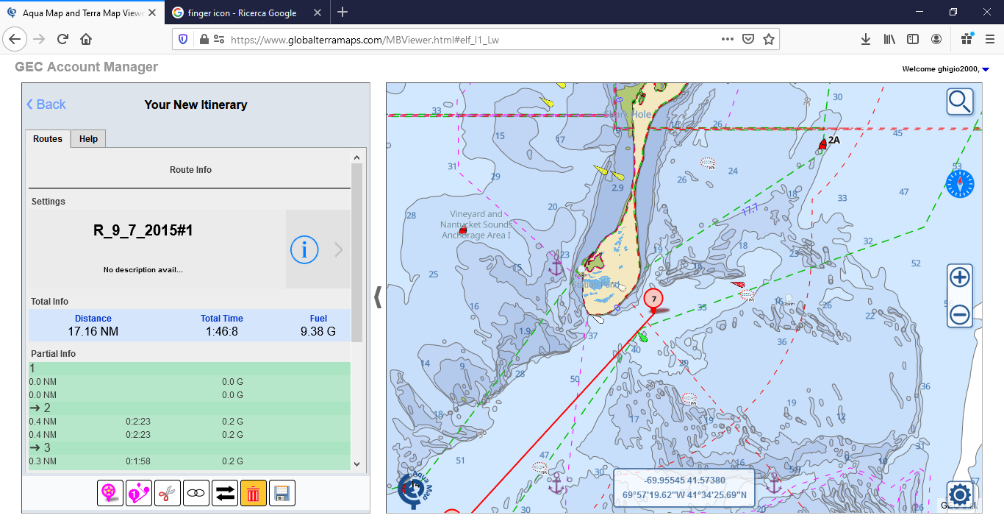Image resolution: width=1004 pixels, height=532 pixels.
Task: Add a waypoint with the pink star pin tool
Action: [110, 493]
